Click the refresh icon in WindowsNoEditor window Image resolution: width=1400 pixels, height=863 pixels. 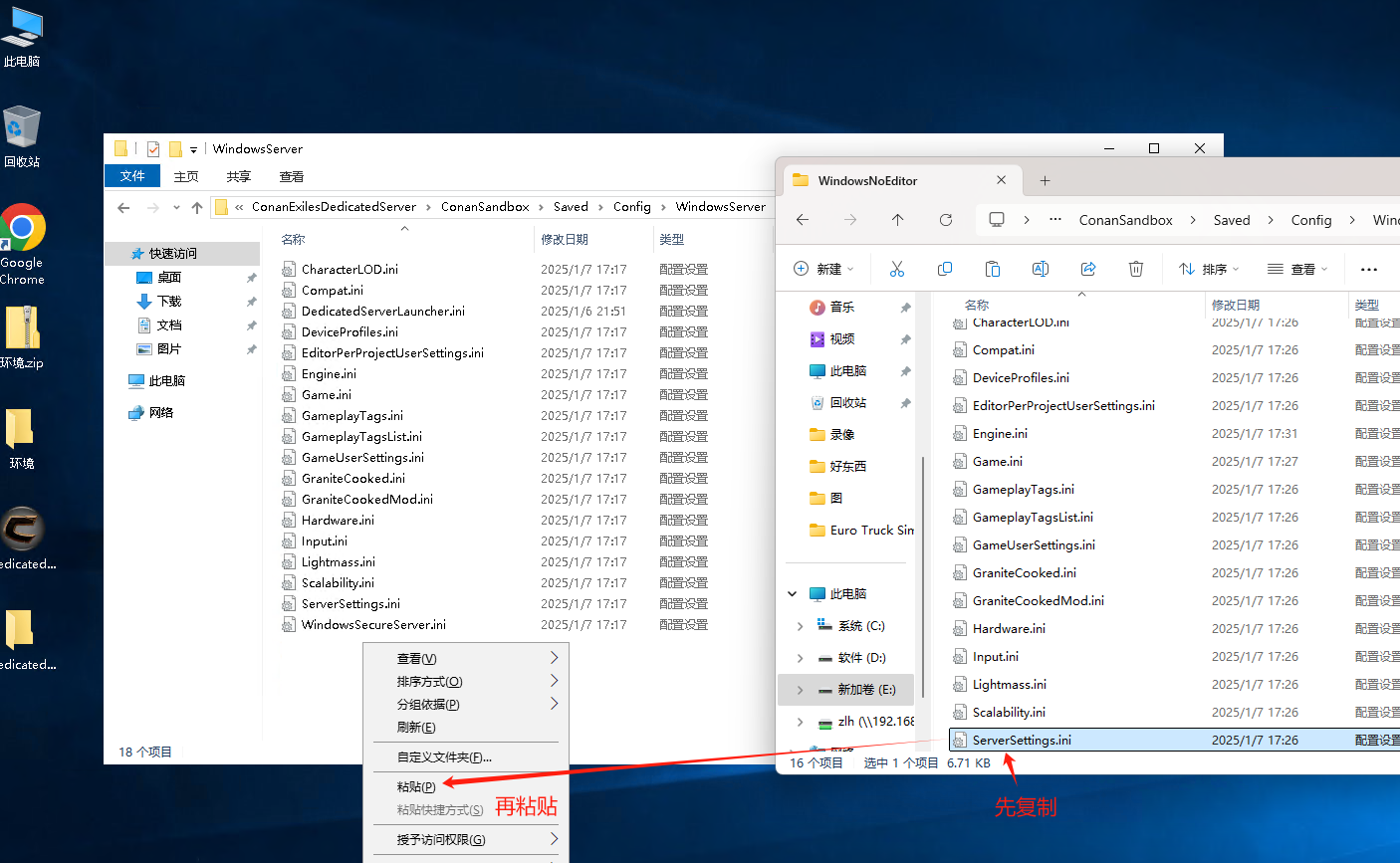coord(946,220)
